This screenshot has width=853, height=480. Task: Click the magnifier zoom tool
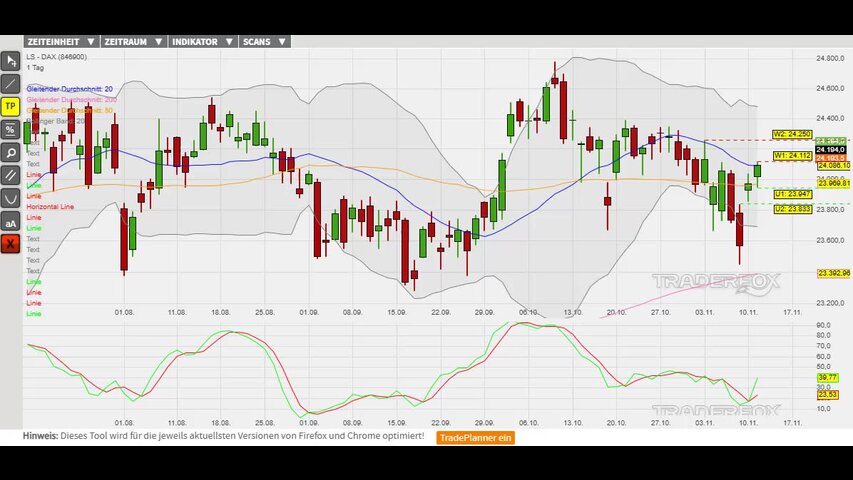pyautogui.click(x=11, y=152)
